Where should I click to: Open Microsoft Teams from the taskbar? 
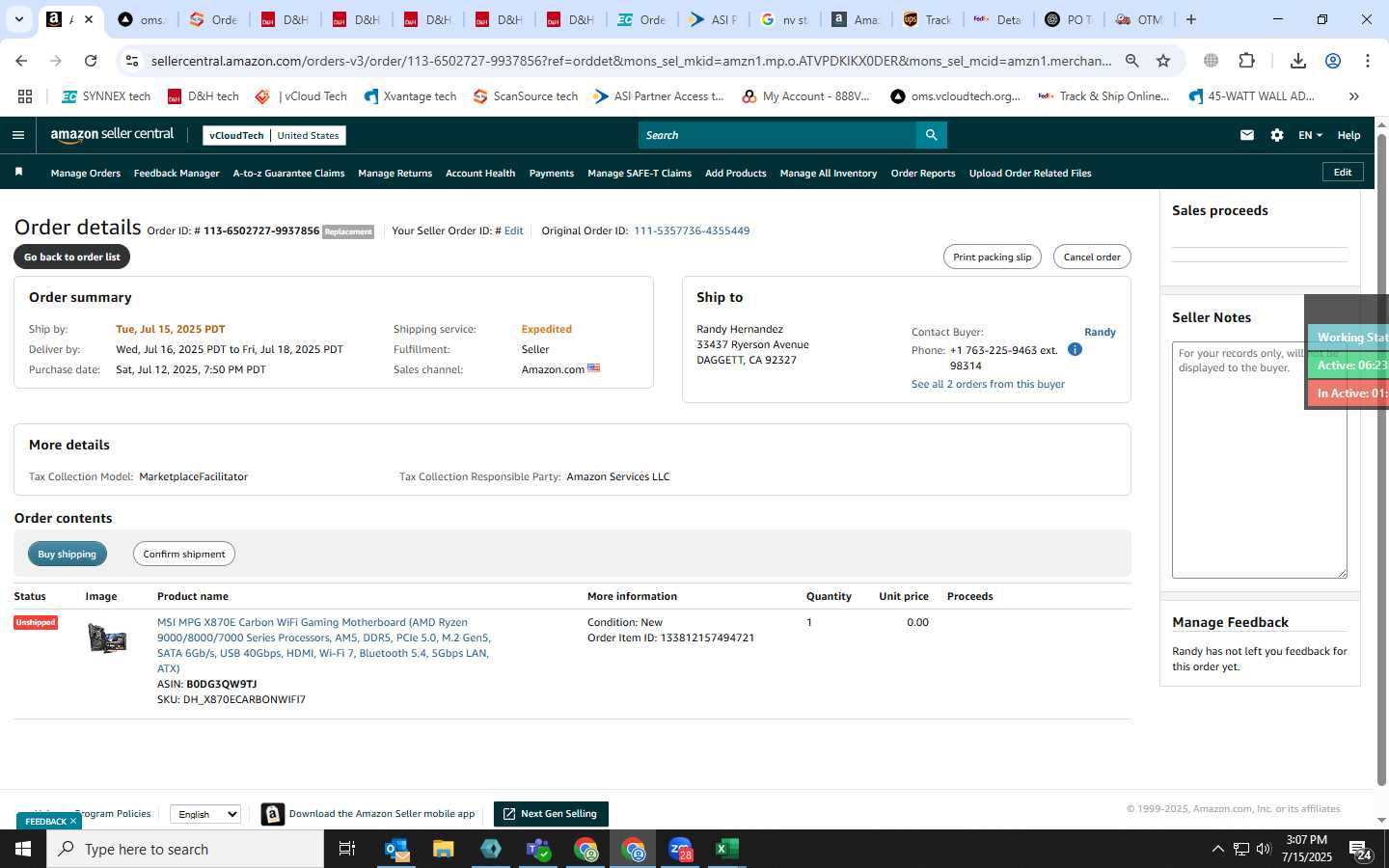pyautogui.click(x=537, y=849)
